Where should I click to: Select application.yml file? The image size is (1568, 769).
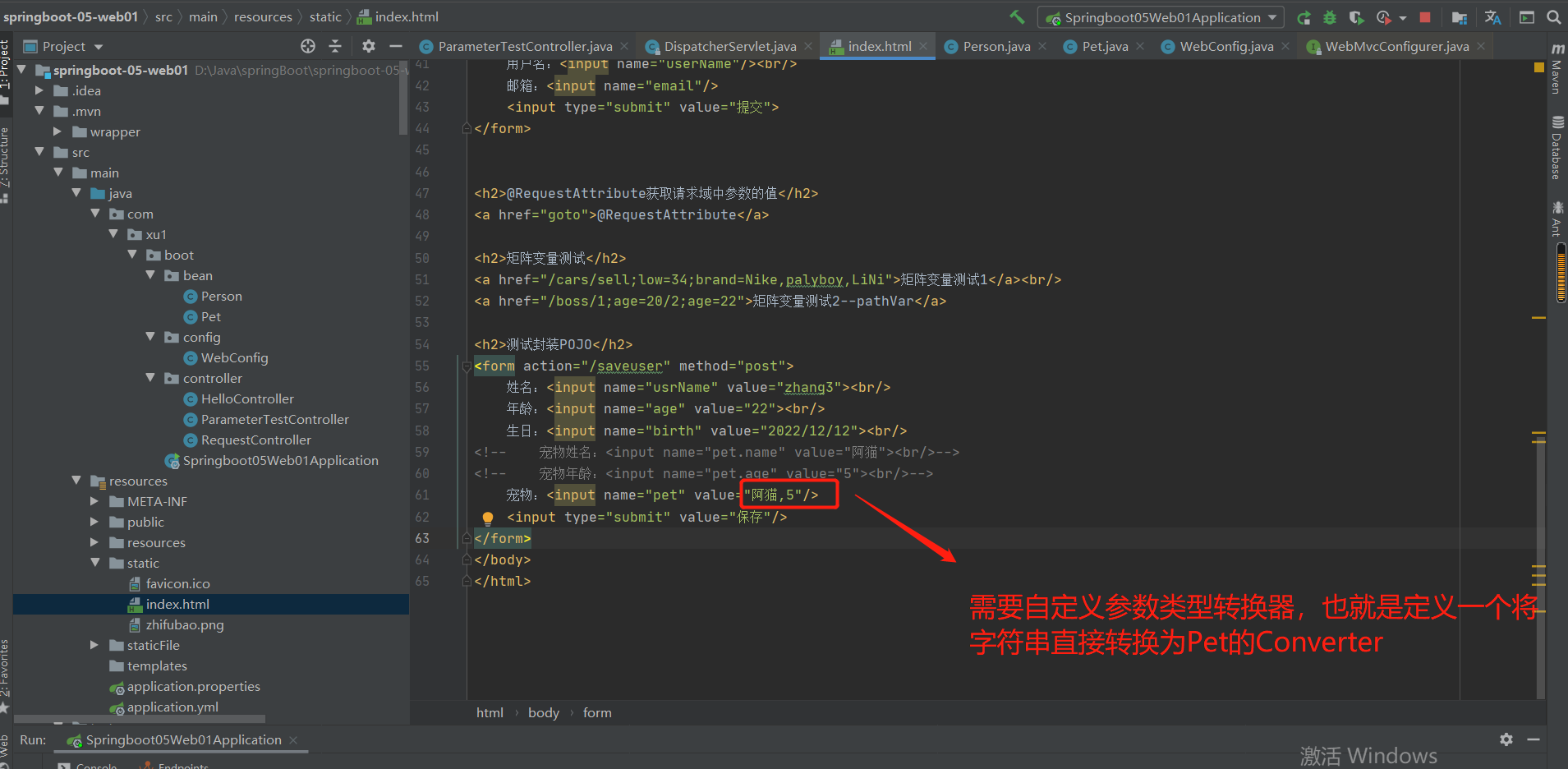coord(172,707)
